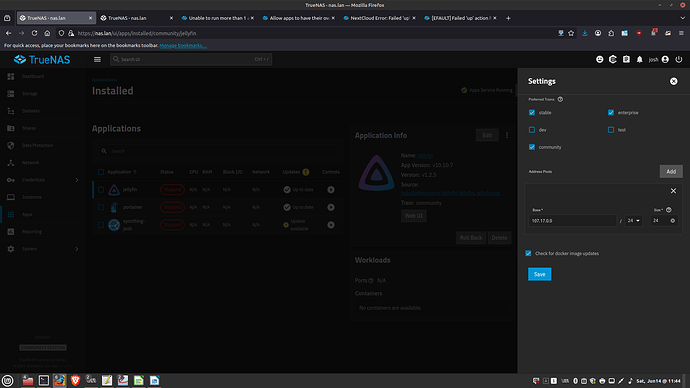Open the Linux Mint start menu
This screenshot has width=690, height=388.
(x=7, y=381)
